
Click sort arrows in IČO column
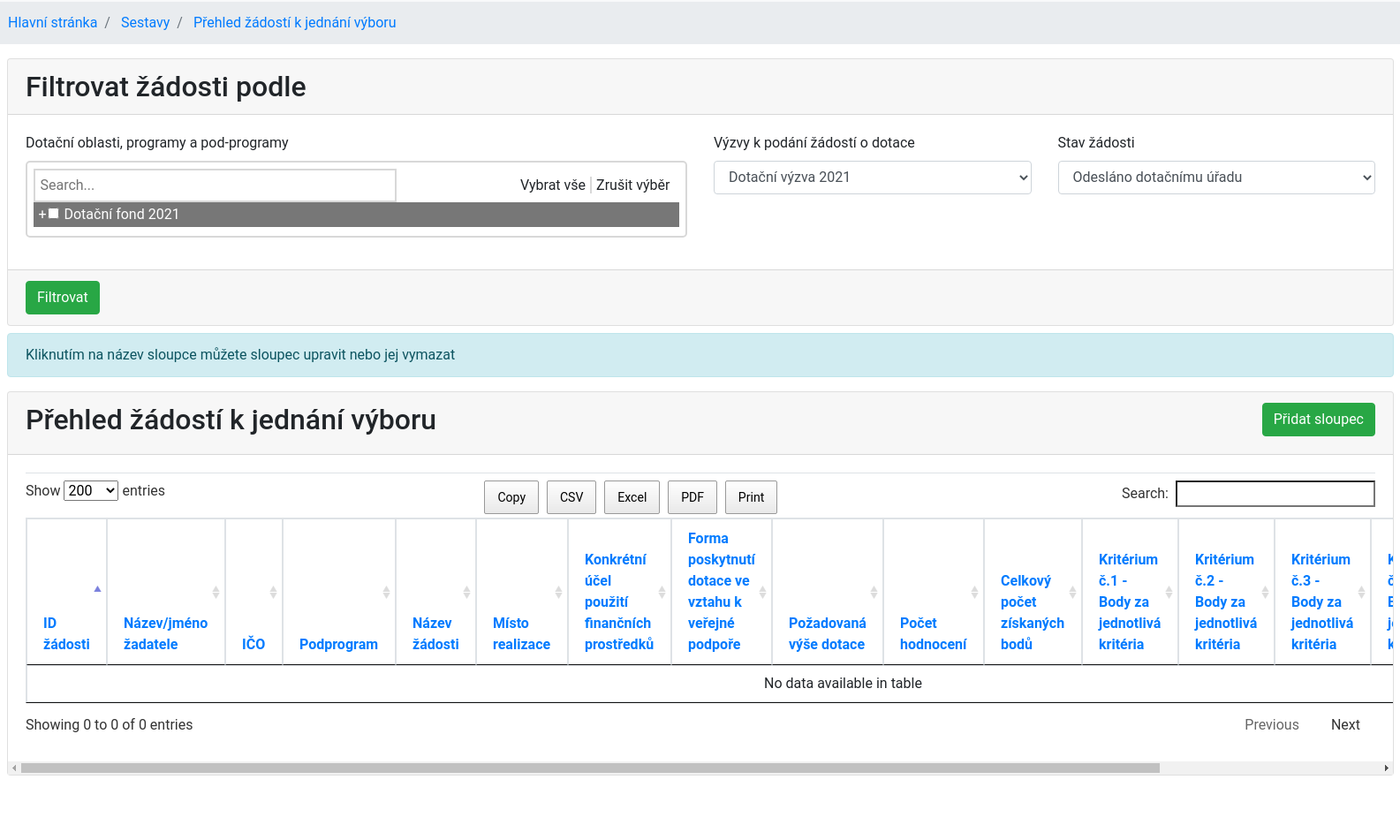tap(273, 592)
